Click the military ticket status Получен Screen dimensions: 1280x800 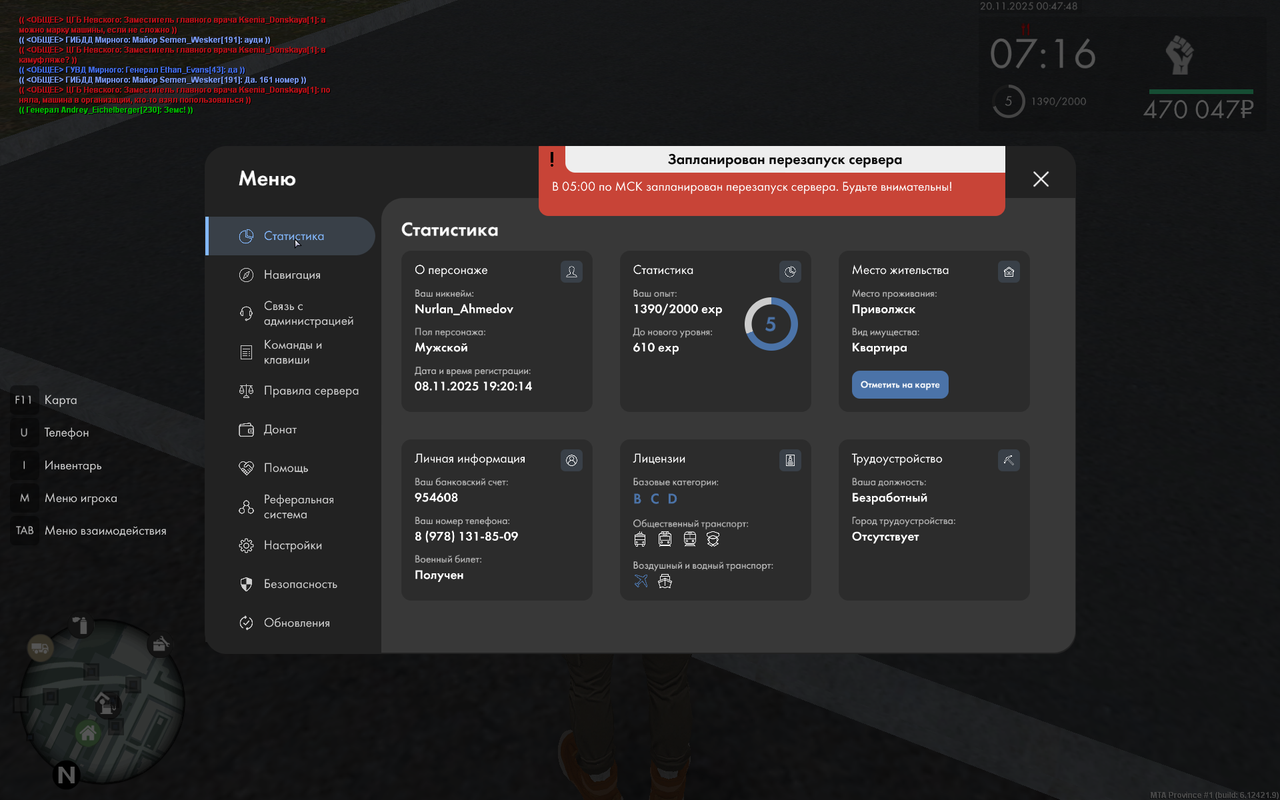439,575
